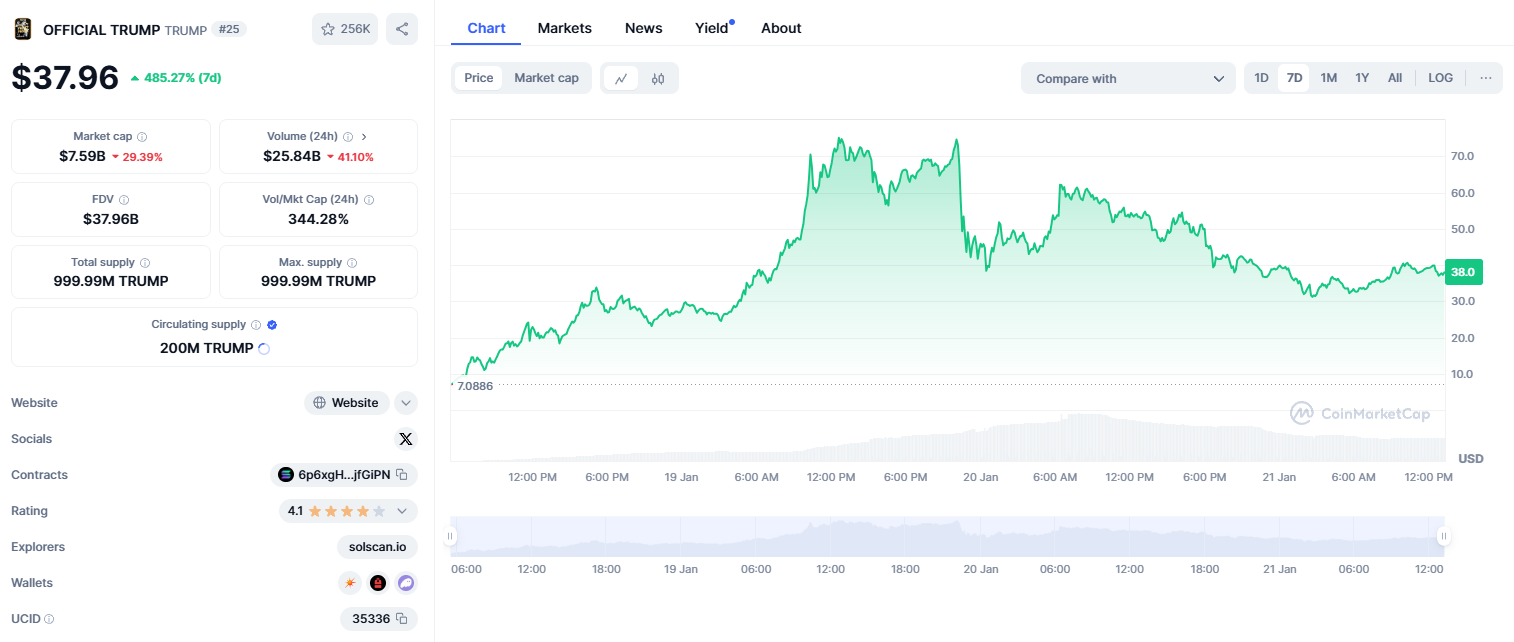Set chart range to 1D
The width and height of the screenshot is (1514, 642).
point(1262,78)
